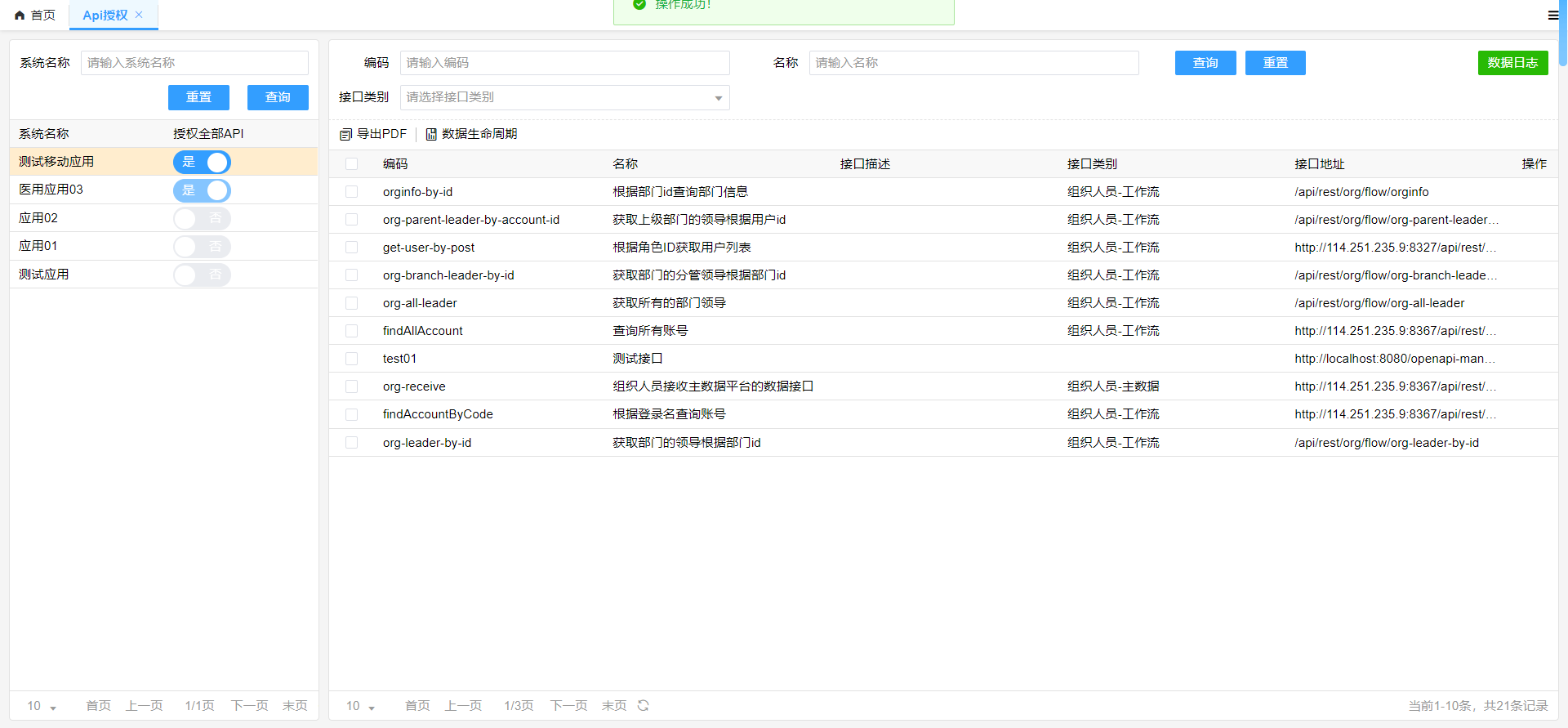
Task: Open the page-size dropdown of the API table
Action: click(x=360, y=706)
